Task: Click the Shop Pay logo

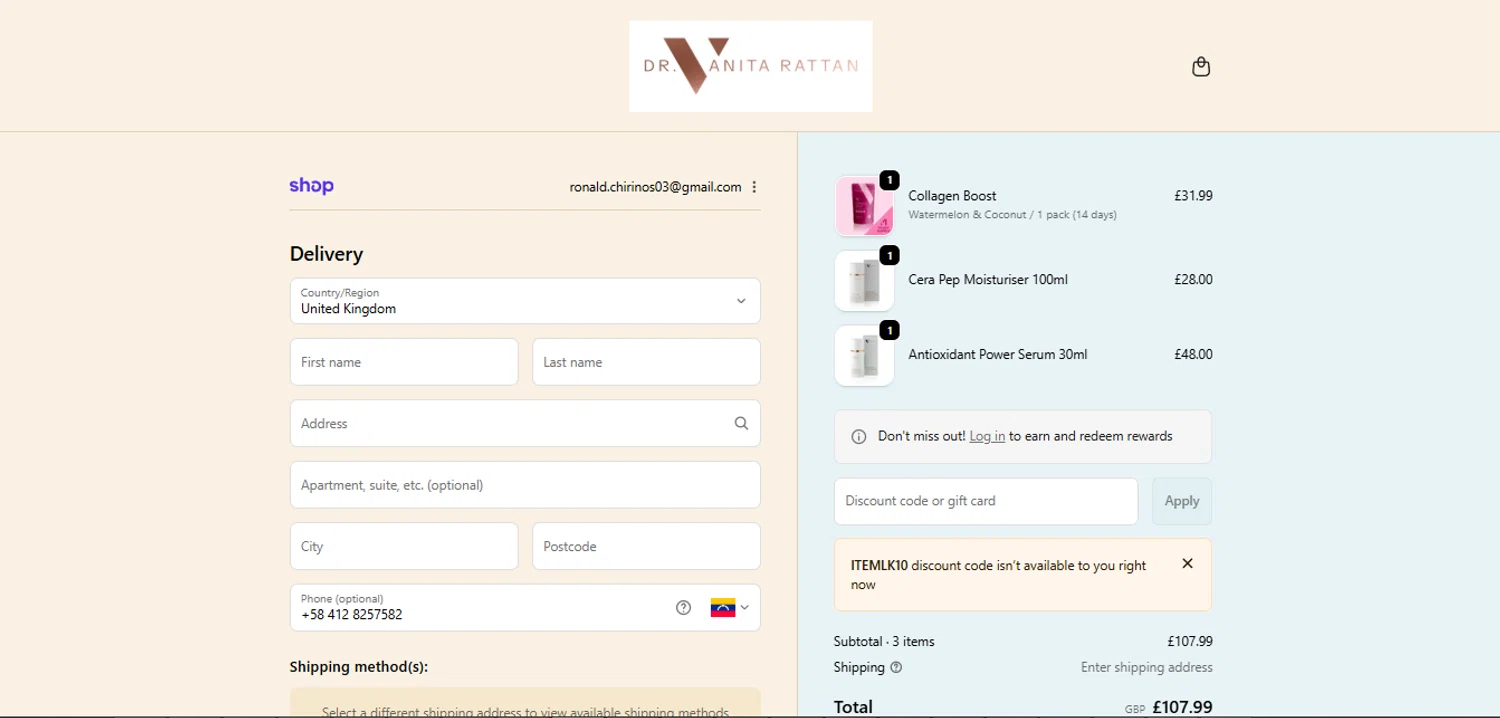Action: click(x=312, y=186)
